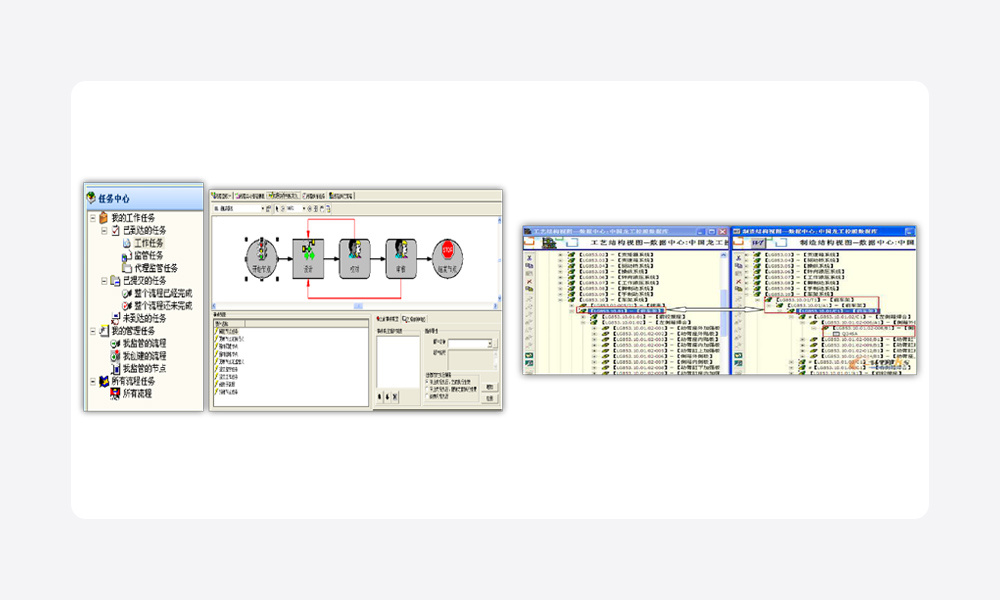Screen dimensions: 1000x600
Task: Click the 未到达的任务 icon
Action: [115, 318]
